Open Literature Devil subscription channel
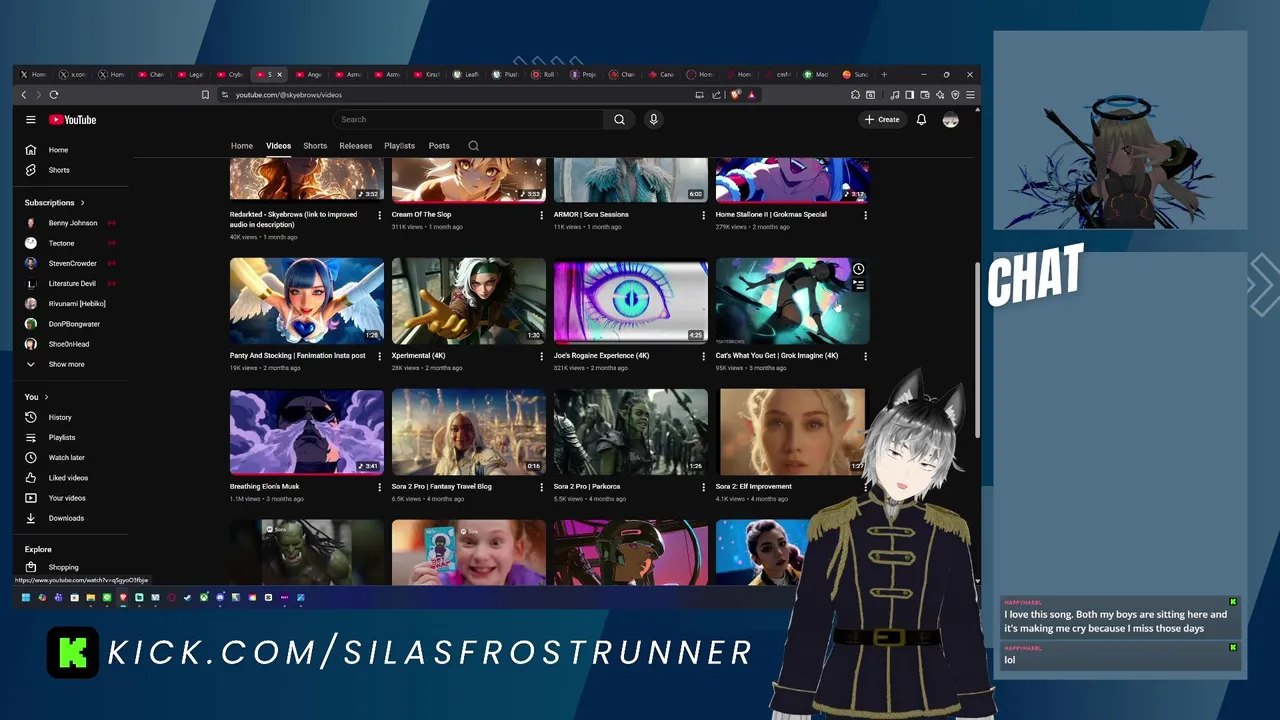The image size is (1280, 720). (72, 283)
